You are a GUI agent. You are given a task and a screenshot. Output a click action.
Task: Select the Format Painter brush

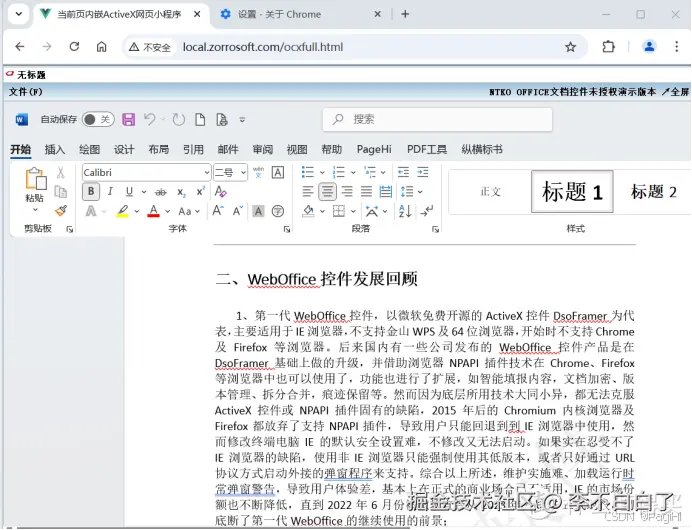tap(61, 210)
